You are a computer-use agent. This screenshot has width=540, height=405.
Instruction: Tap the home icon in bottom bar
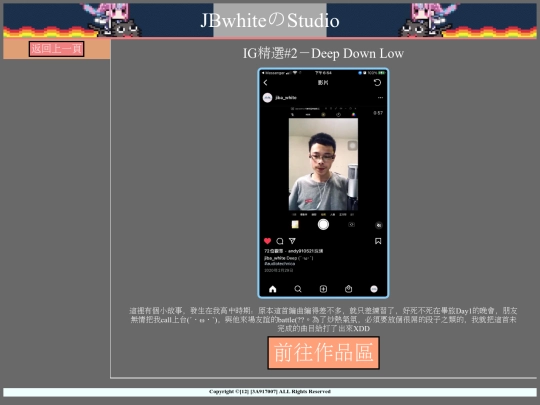point(272,289)
